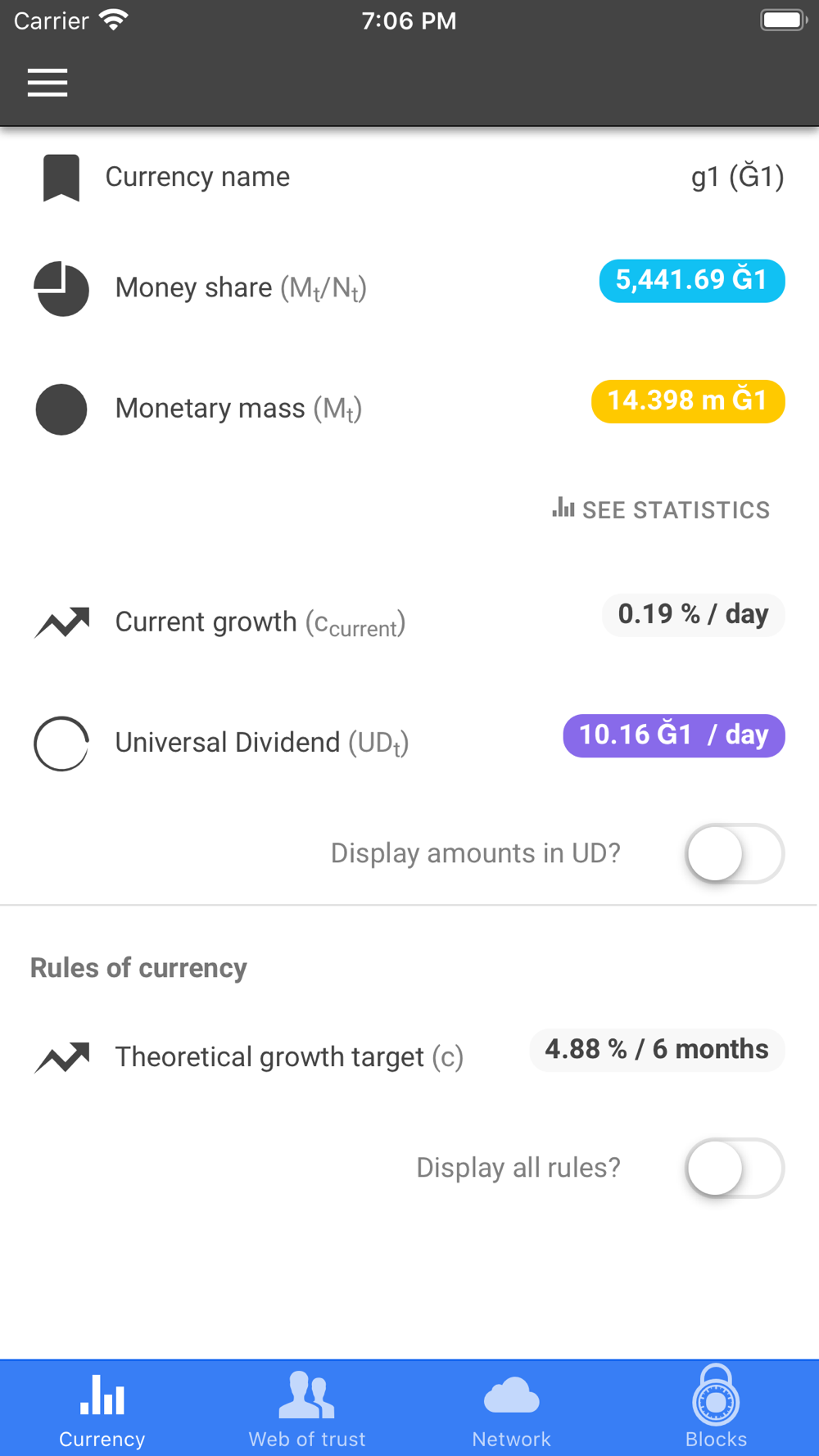This screenshot has height=1456, width=819.
Task: Tap the Money share pie icon
Action: (x=61, y=288)
